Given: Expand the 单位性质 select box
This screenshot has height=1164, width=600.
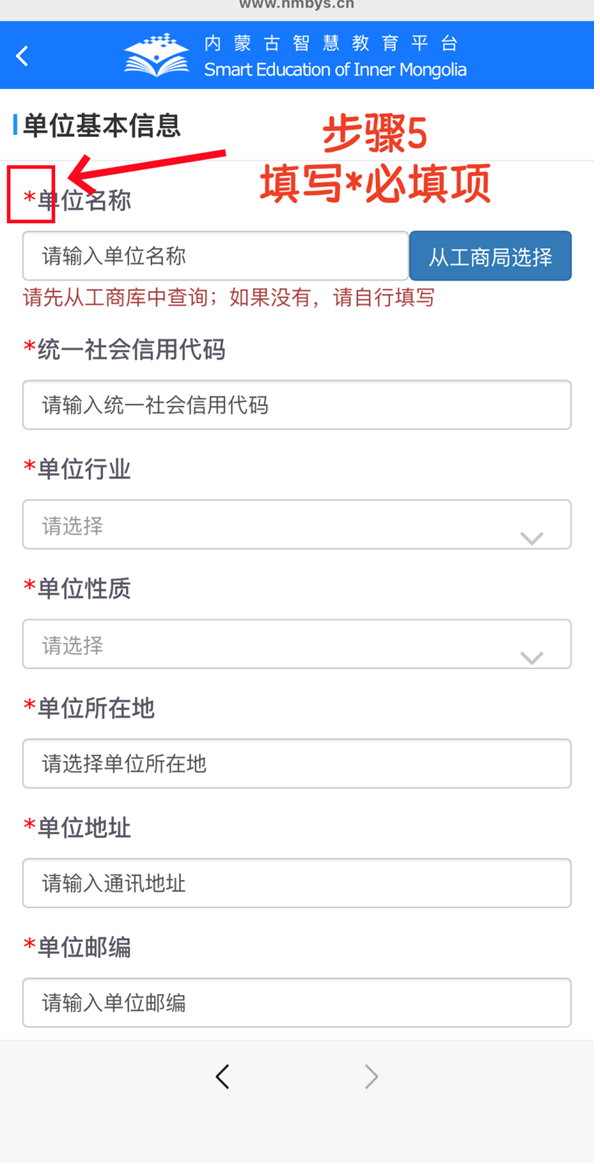Looking at the screenshot, I should [x=296, y=645].
